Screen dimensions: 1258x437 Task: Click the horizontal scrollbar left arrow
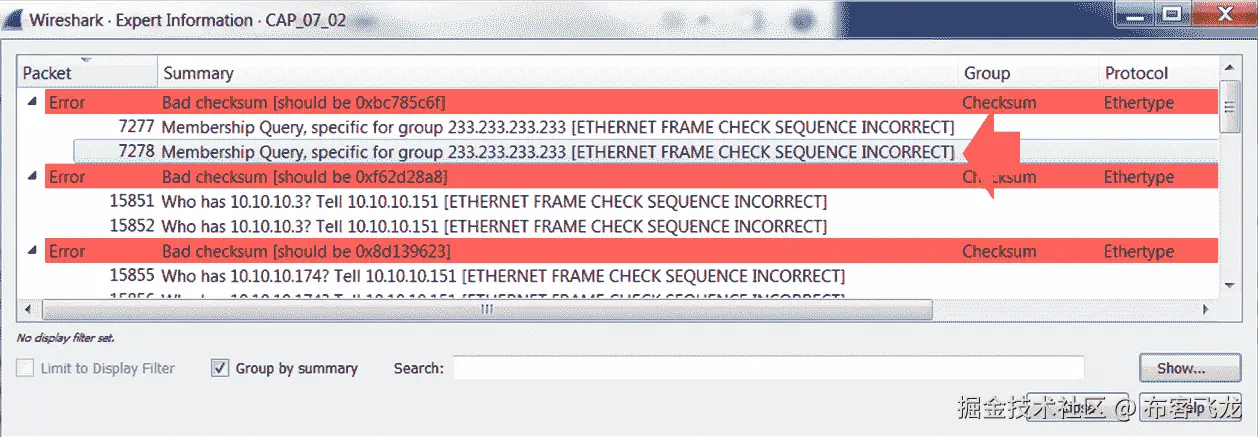28,310
